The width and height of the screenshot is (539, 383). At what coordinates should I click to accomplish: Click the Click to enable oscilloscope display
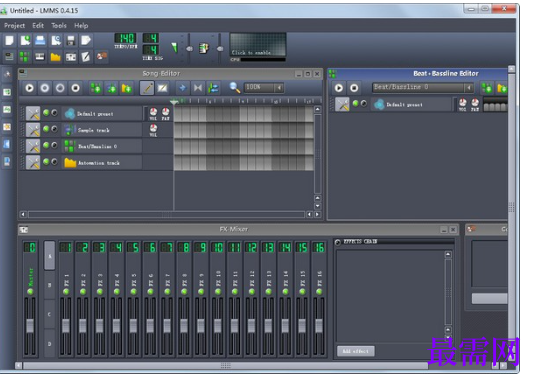[258, 44]
